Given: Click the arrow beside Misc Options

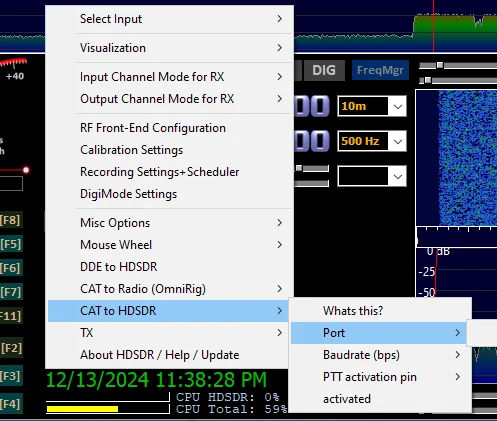Looking at the screenshot, I should coord(280,223).
